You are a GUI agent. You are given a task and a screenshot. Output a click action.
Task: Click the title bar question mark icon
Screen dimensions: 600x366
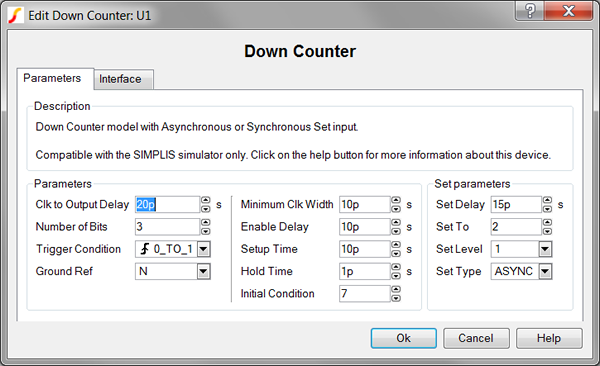pos(530,11)
